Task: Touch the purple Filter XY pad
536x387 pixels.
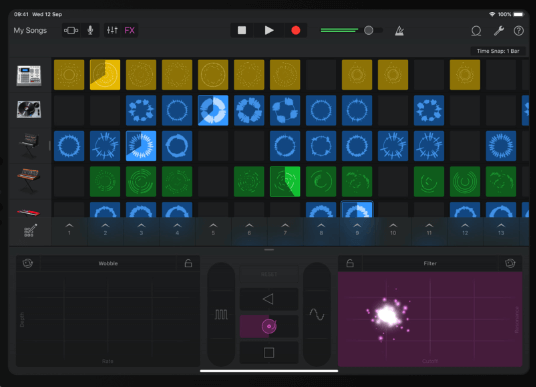Action: 430,319
